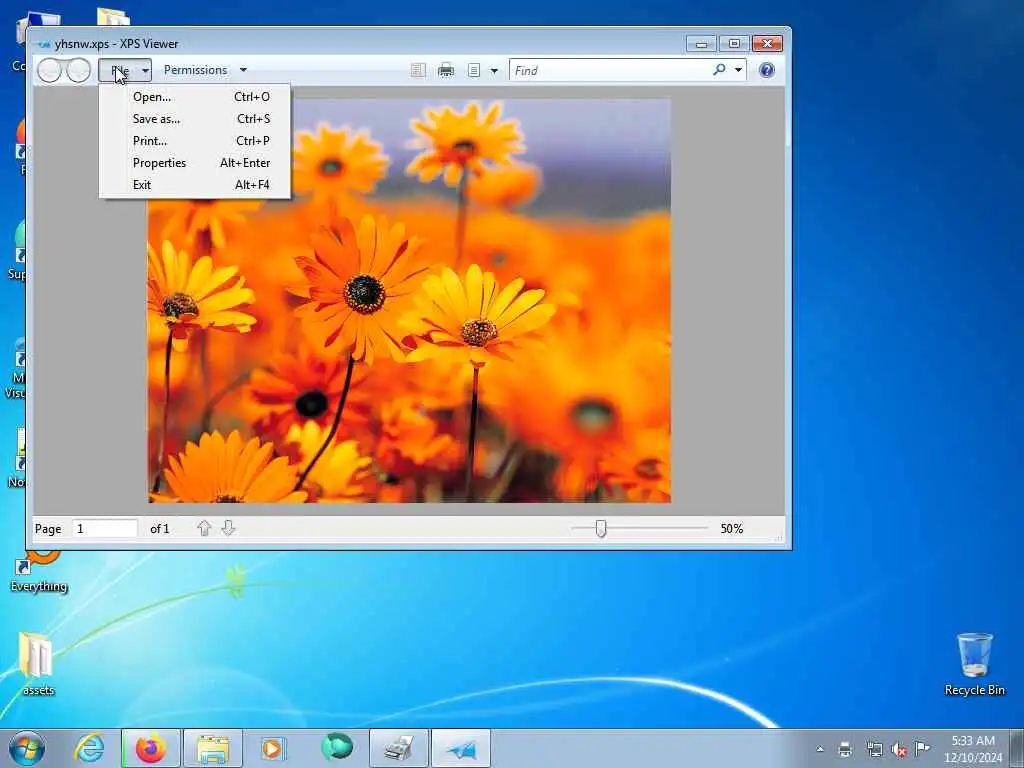Click the Show desktop strip

pos(1016,748)
